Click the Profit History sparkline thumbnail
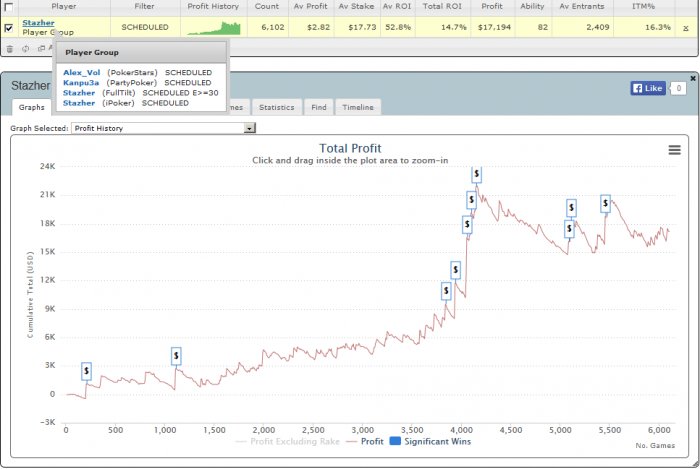This screenshot has width=700, height=469. (x=214, y=28)
